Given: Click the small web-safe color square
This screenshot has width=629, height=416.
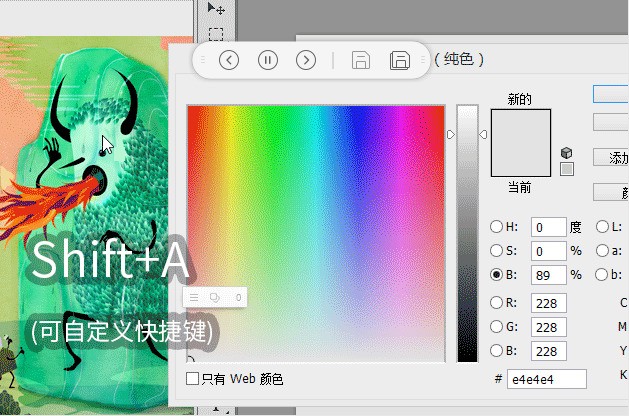Looking at the screenshot, I should [x=567, y=169].
